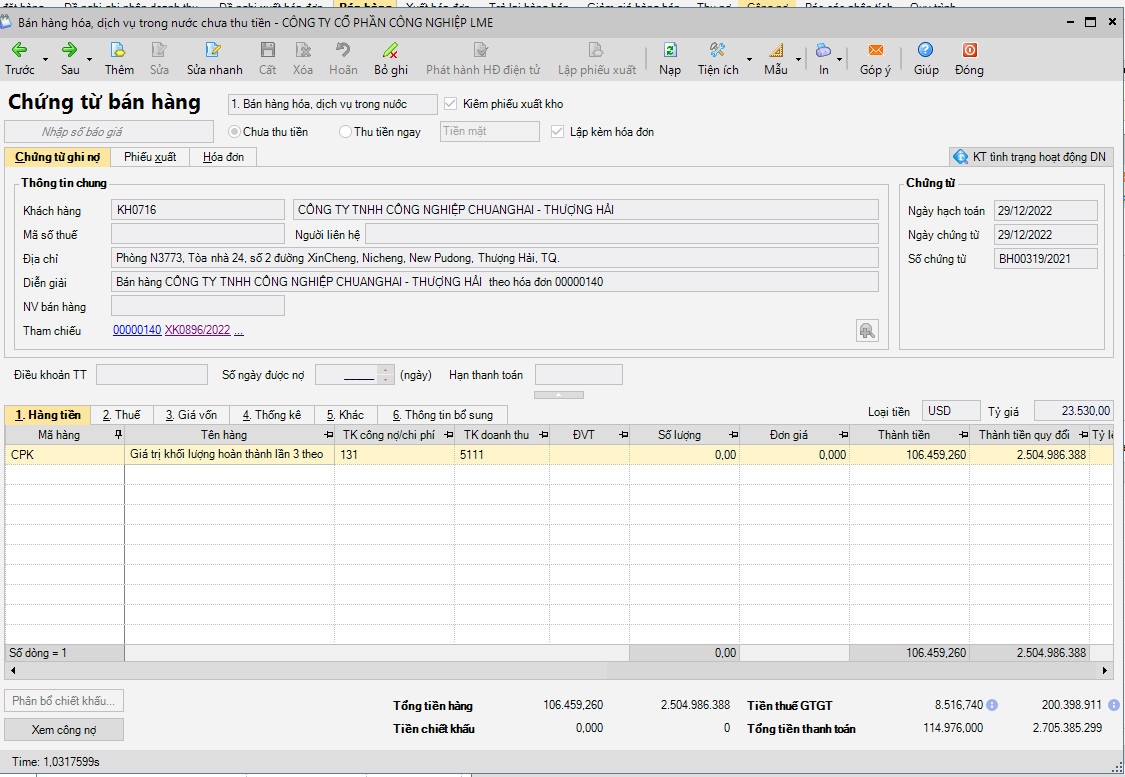
Task: Select Thu tiền ngay radio option
Action: pos(345,132)
